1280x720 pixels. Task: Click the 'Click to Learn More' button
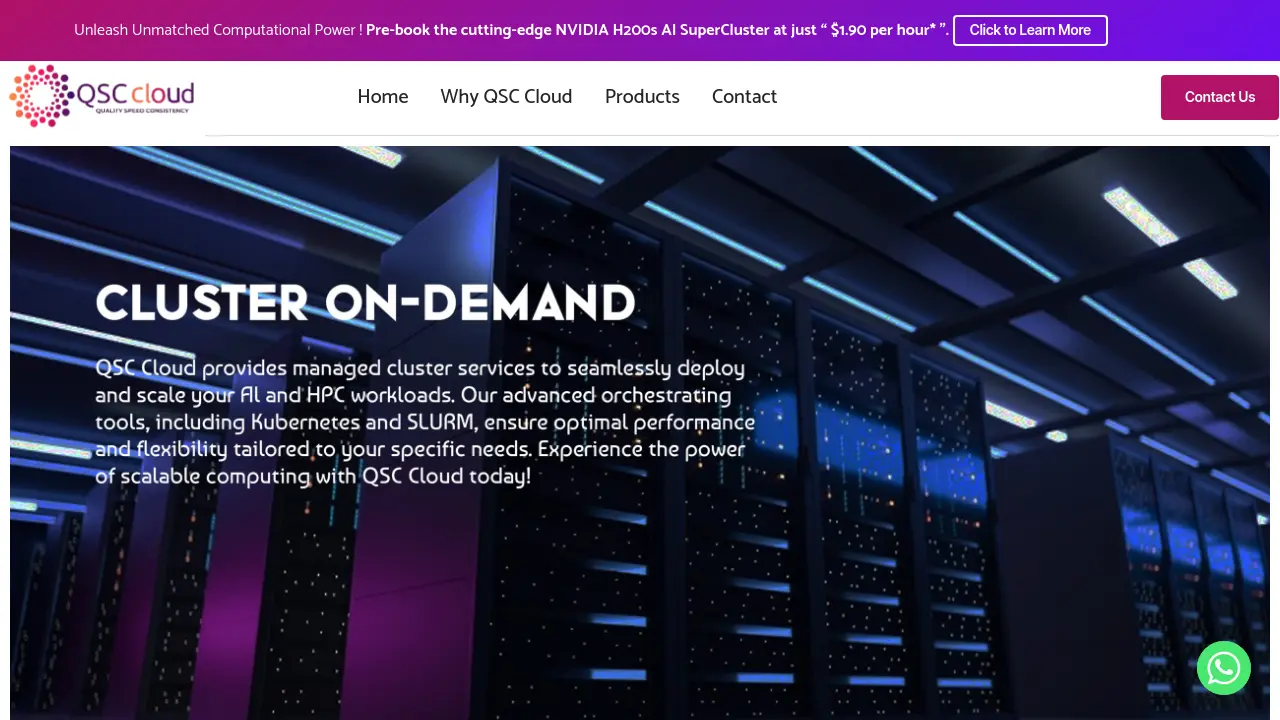pyautogui.click(x=1030, y=30)
